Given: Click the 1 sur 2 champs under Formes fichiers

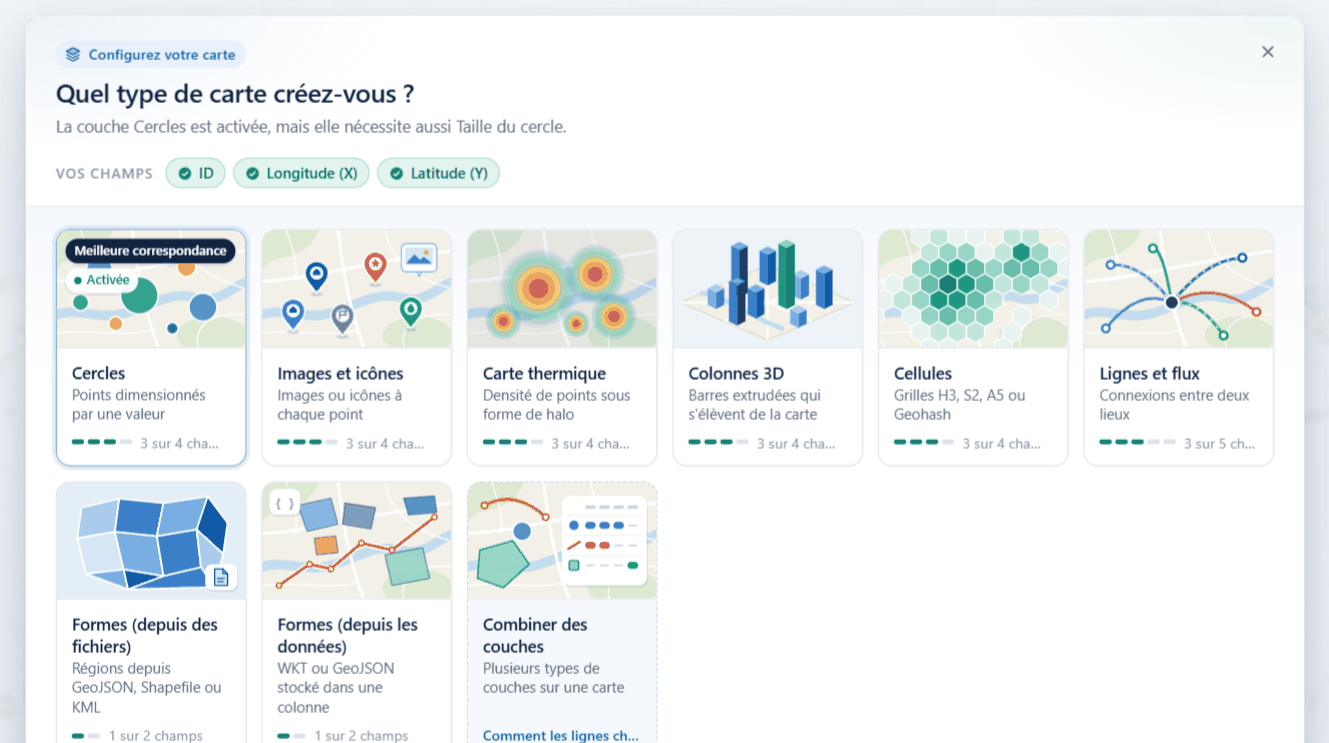Looking at the screenshot, I should [156, 736].
